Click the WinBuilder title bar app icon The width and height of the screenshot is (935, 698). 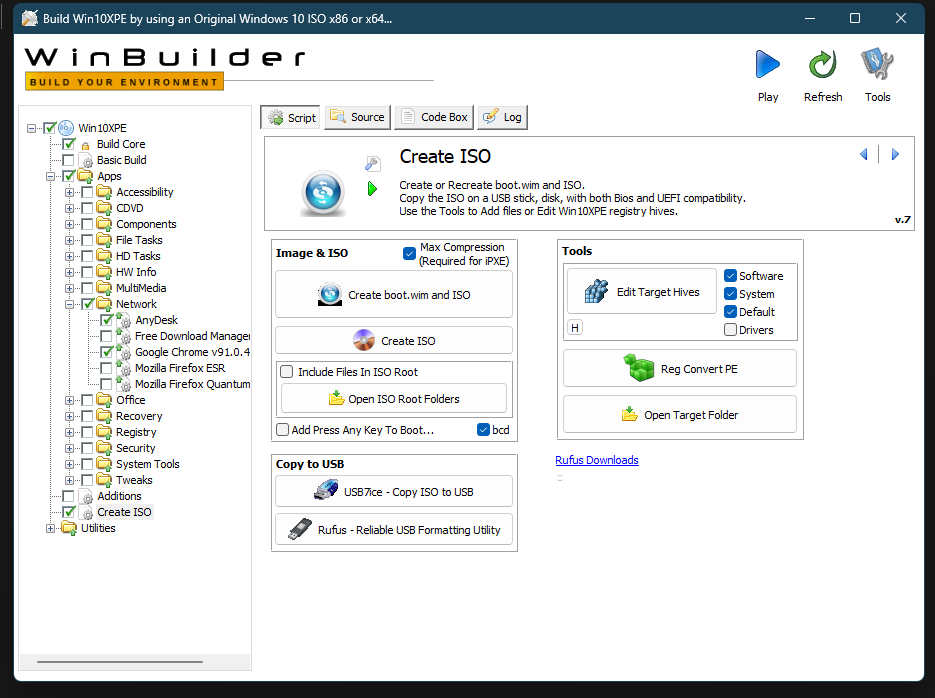pyautogui.click(x=30, y=18)
